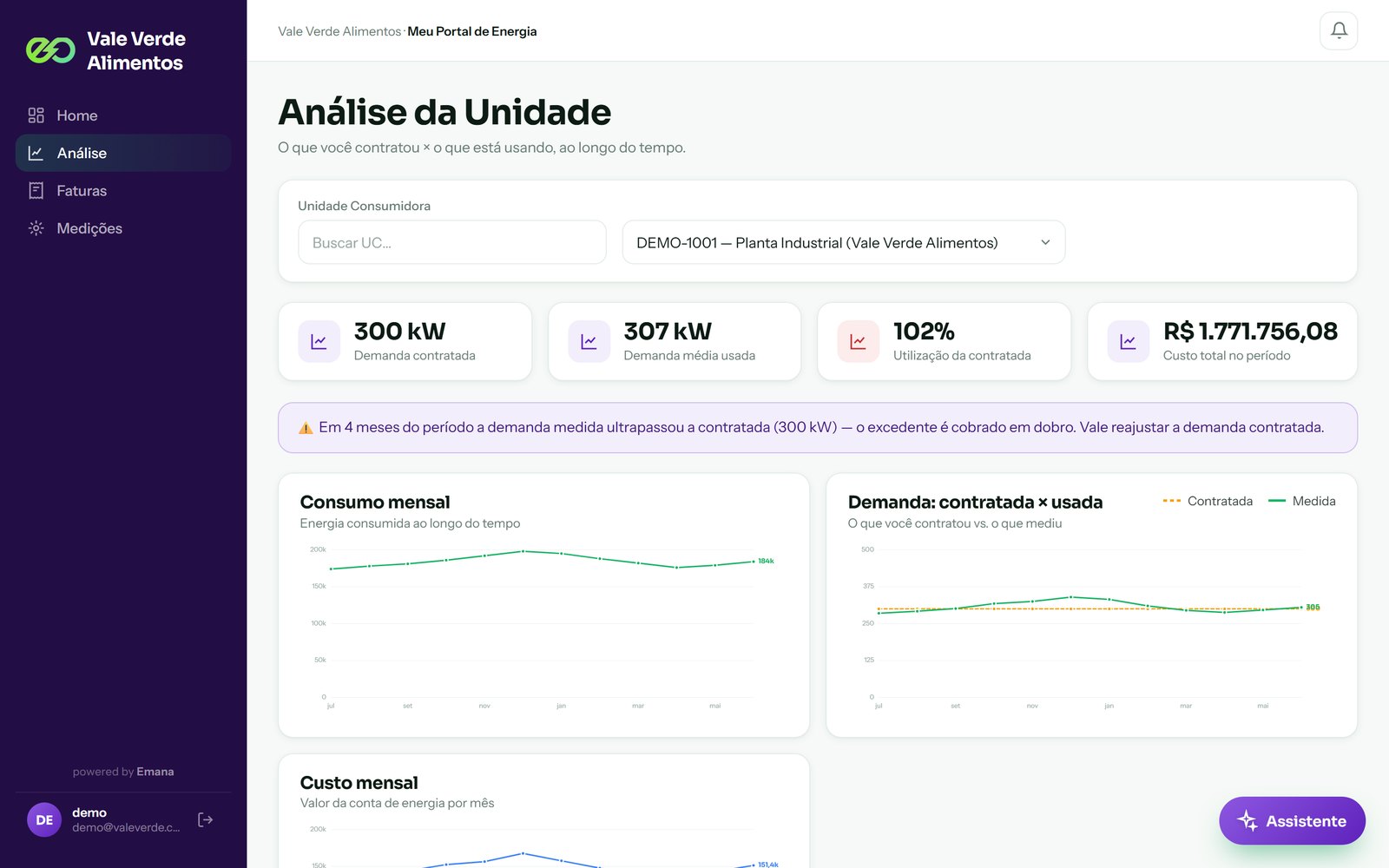
Task: Click the 307 kW value
Action: pyautogui.click(x=668, y=331)
